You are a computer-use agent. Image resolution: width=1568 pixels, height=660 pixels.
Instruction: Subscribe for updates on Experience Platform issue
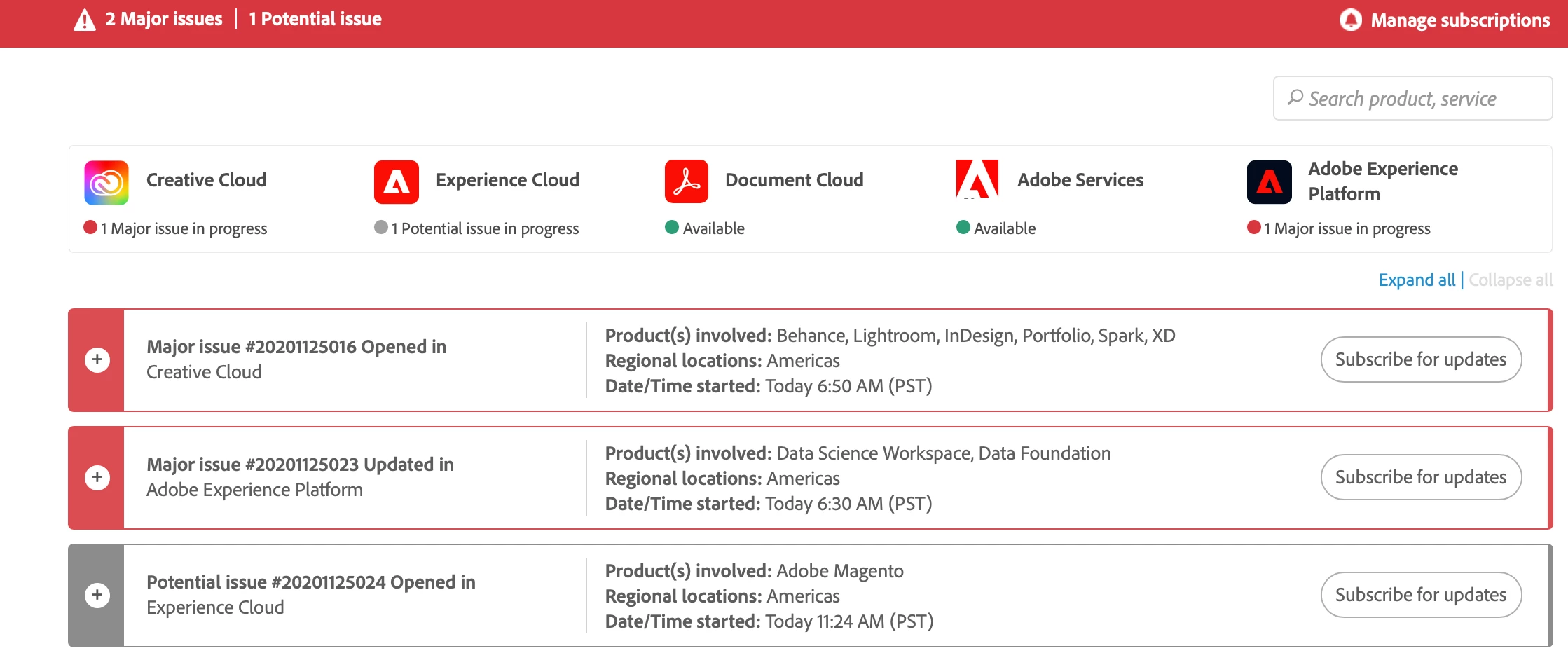pyautogui.click(x=1421, y=477)
